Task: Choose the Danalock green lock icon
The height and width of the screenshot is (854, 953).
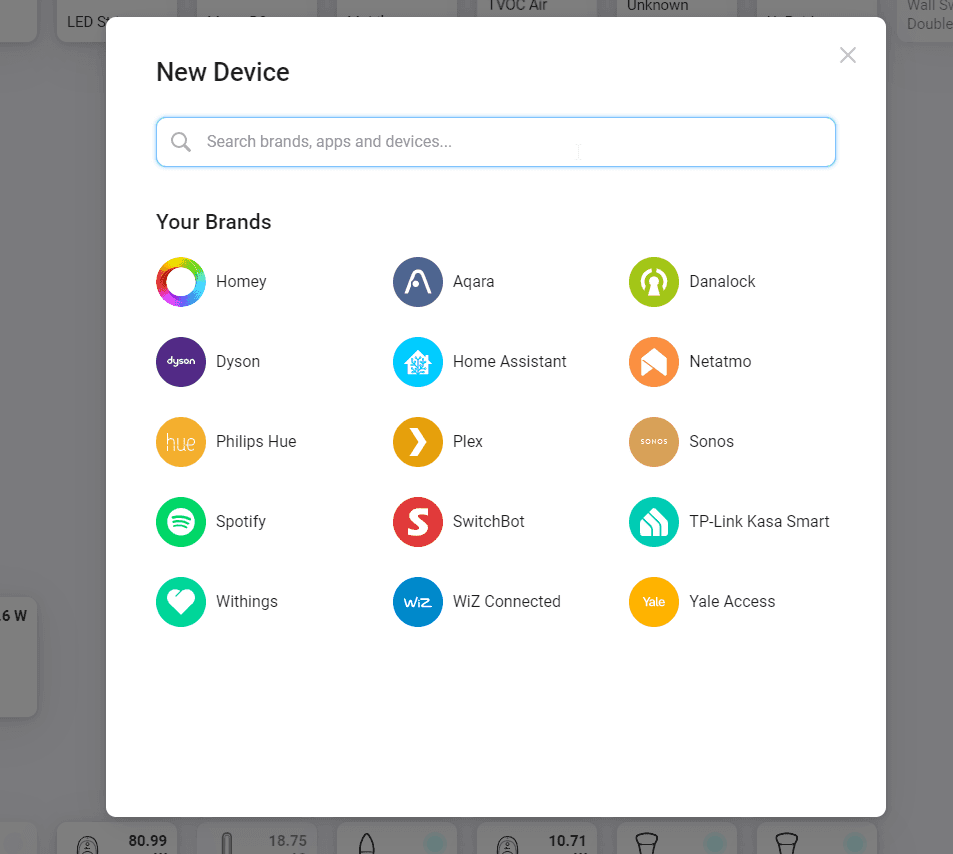Action: 654,282
